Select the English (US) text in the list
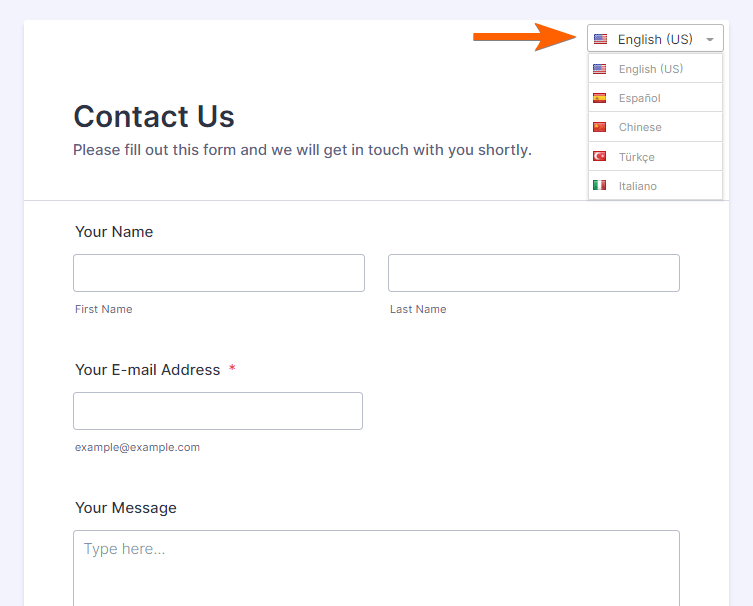Viewport: 753px width, 606px height. pos(651,69)
